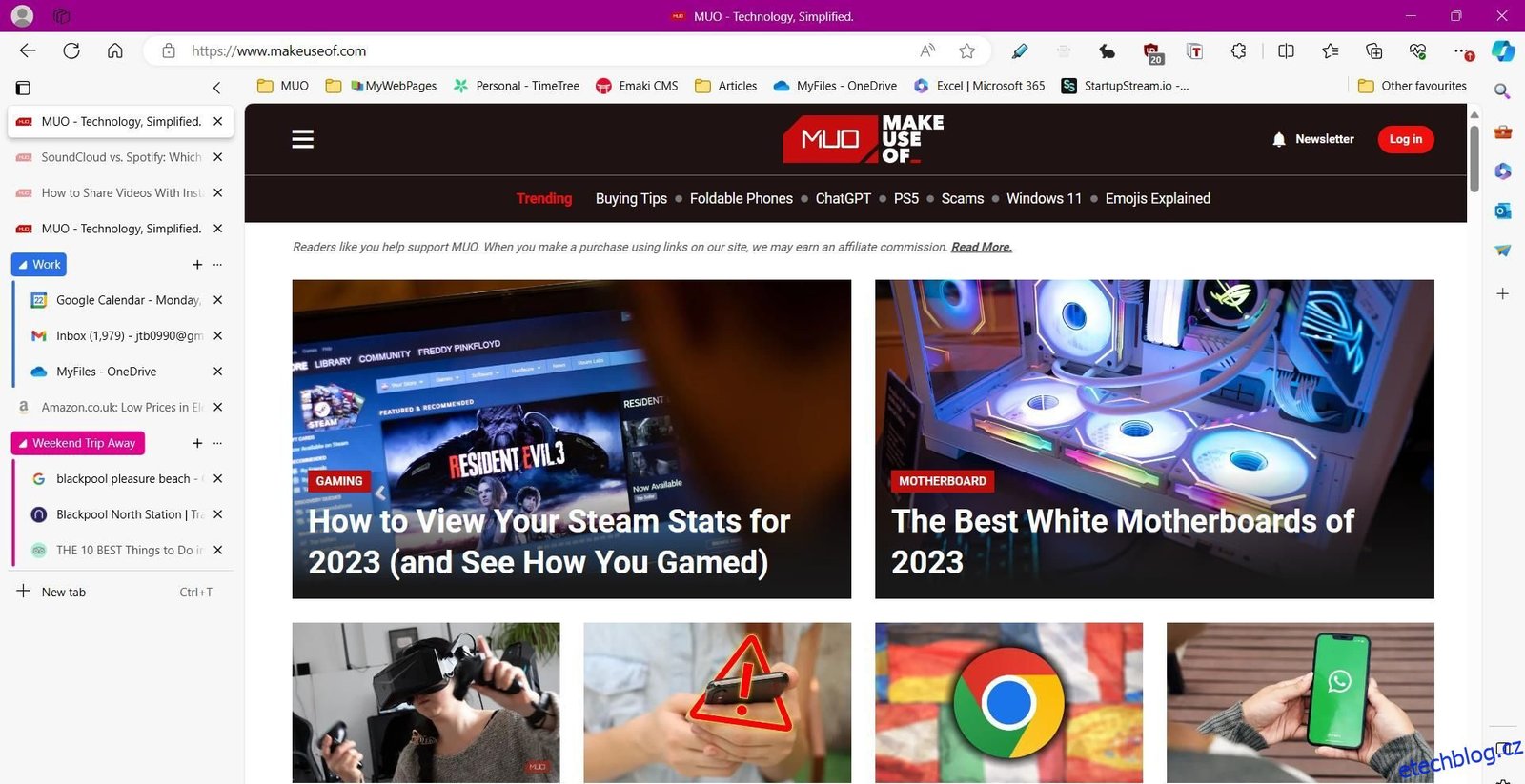The width and height of the screenshot is (1525, 784).
Task: Add a new tab to Weekend Trip Away group
Action: pyautogui.click(x=197, y=443)
